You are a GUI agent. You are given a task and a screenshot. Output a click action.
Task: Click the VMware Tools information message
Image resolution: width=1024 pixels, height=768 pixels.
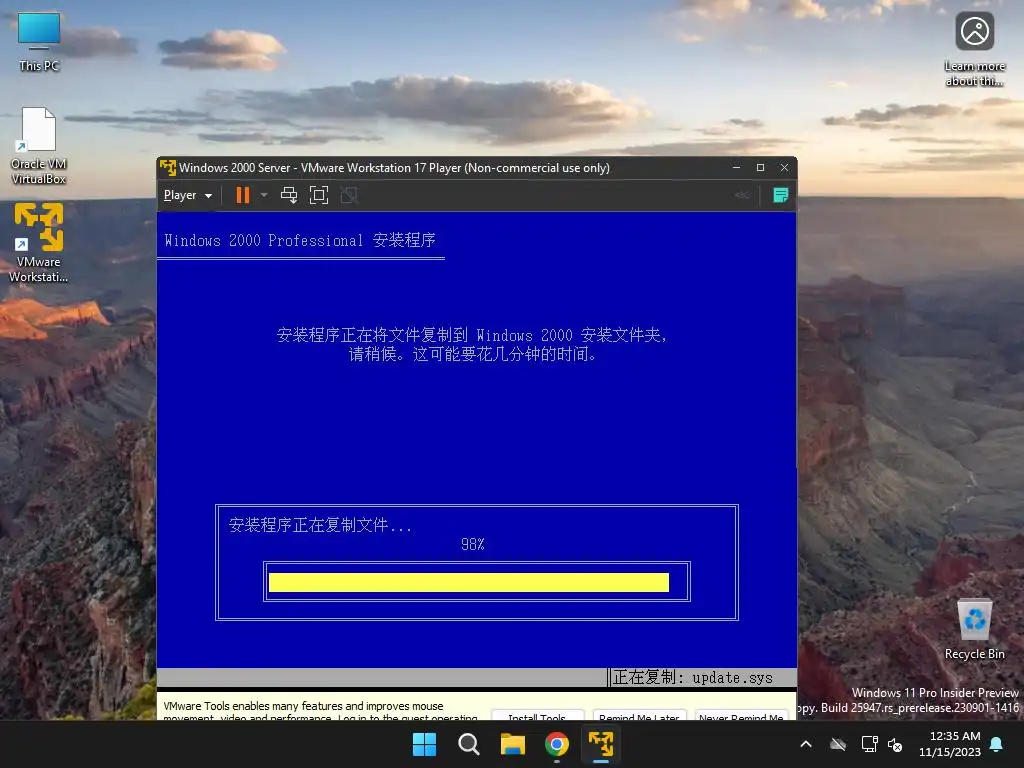[320, 711]
